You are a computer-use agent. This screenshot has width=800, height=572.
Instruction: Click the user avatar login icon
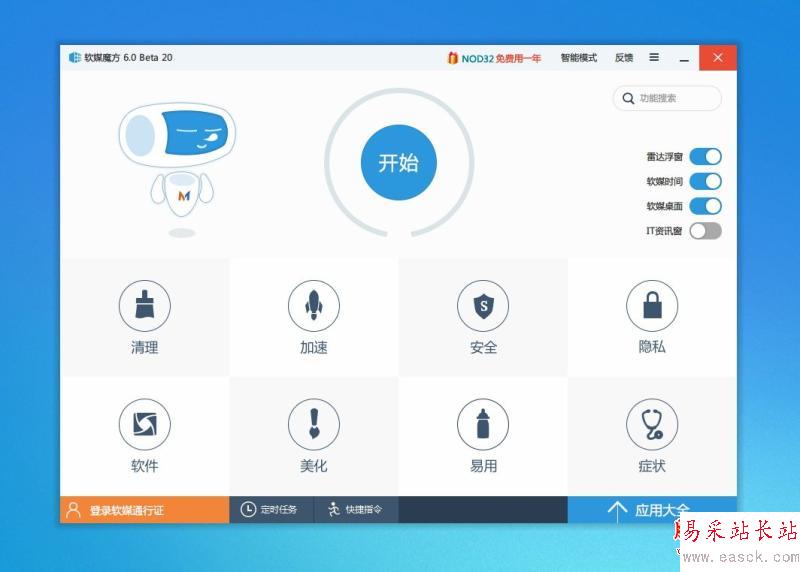[73, 509]
